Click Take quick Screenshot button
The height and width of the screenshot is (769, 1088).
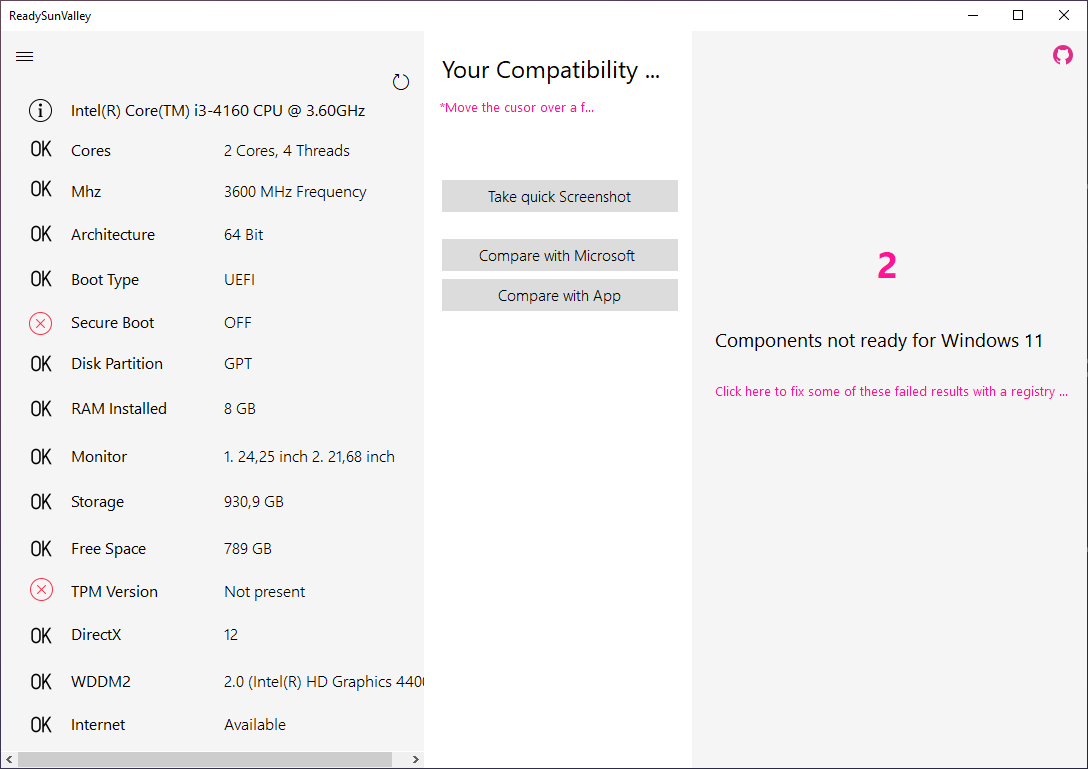pyautogui.click(x=559, y=196)
